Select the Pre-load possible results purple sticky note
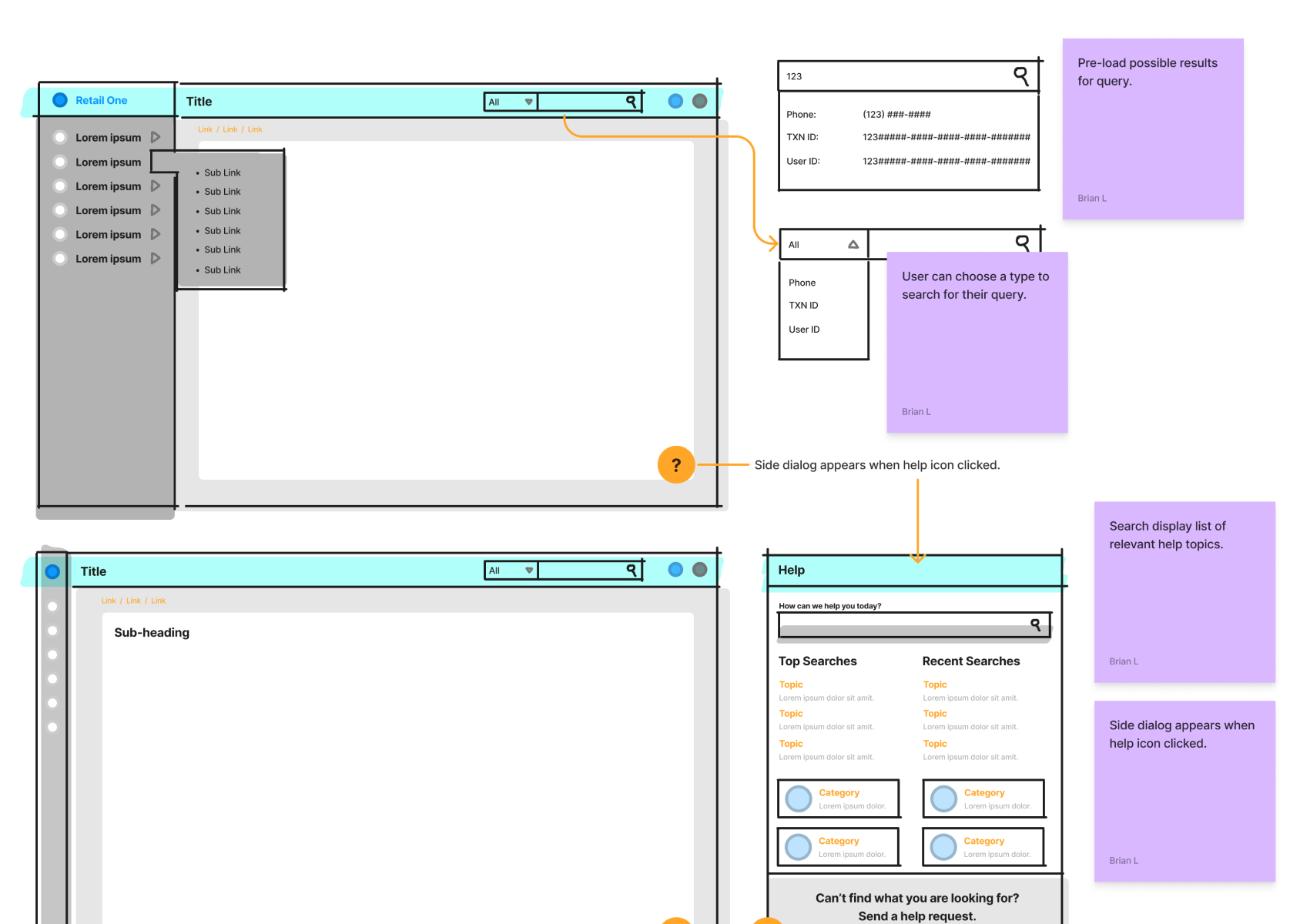The width and height of the screenshot is (1300, 924). click(1152, 129)
